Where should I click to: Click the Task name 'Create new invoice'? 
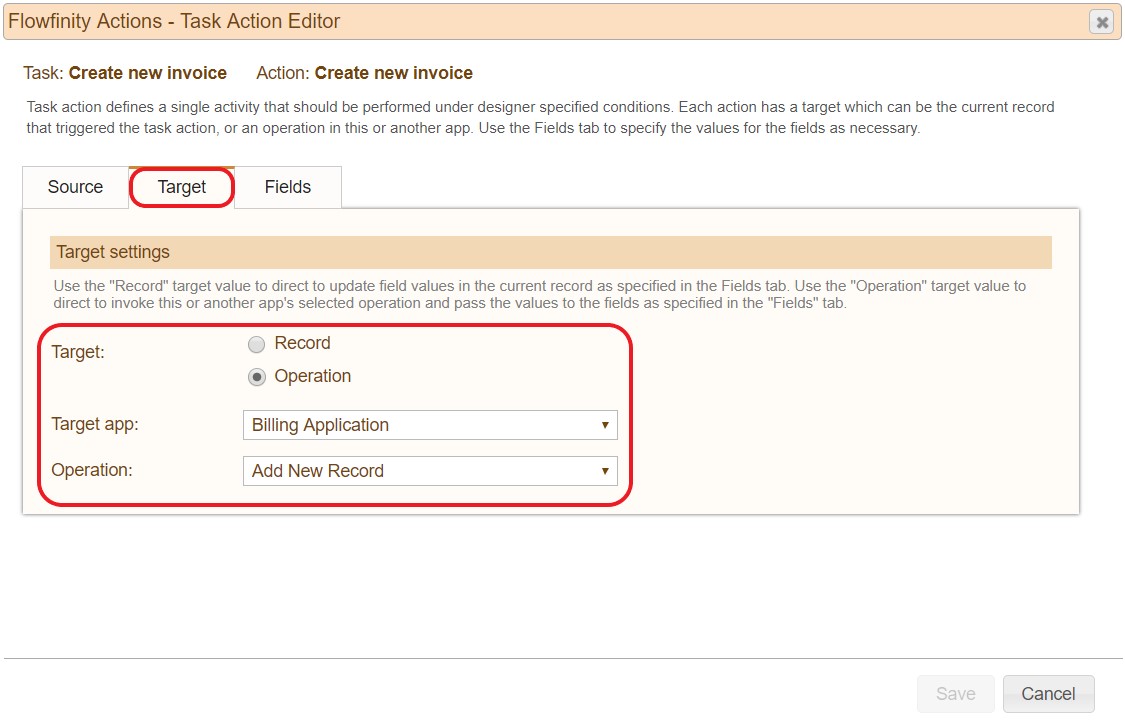pos(148,73)
